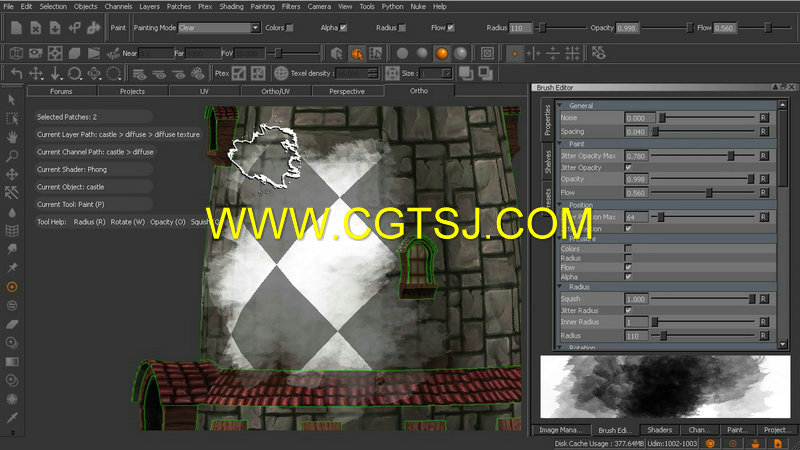Click the brush stroke preview thumbnail
Viewport: 800px width, 450px height.
(665, 387)
